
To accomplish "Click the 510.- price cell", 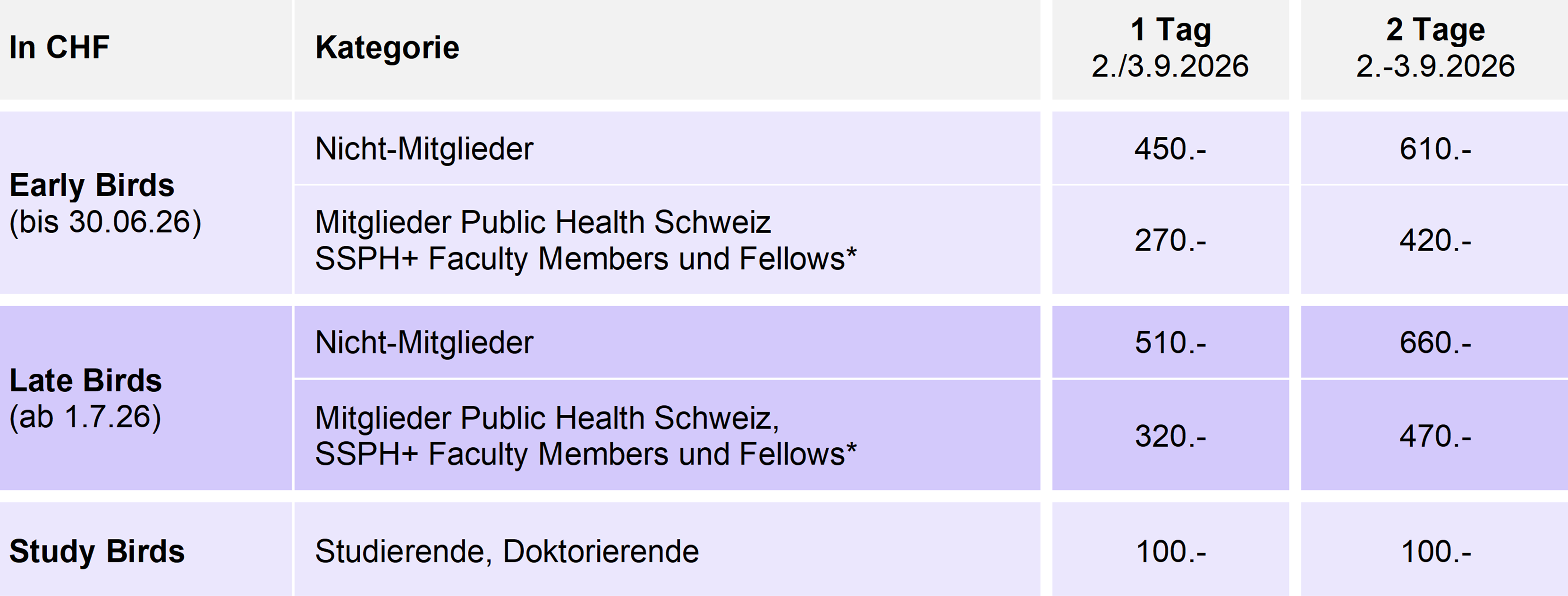I will 1170,343.
